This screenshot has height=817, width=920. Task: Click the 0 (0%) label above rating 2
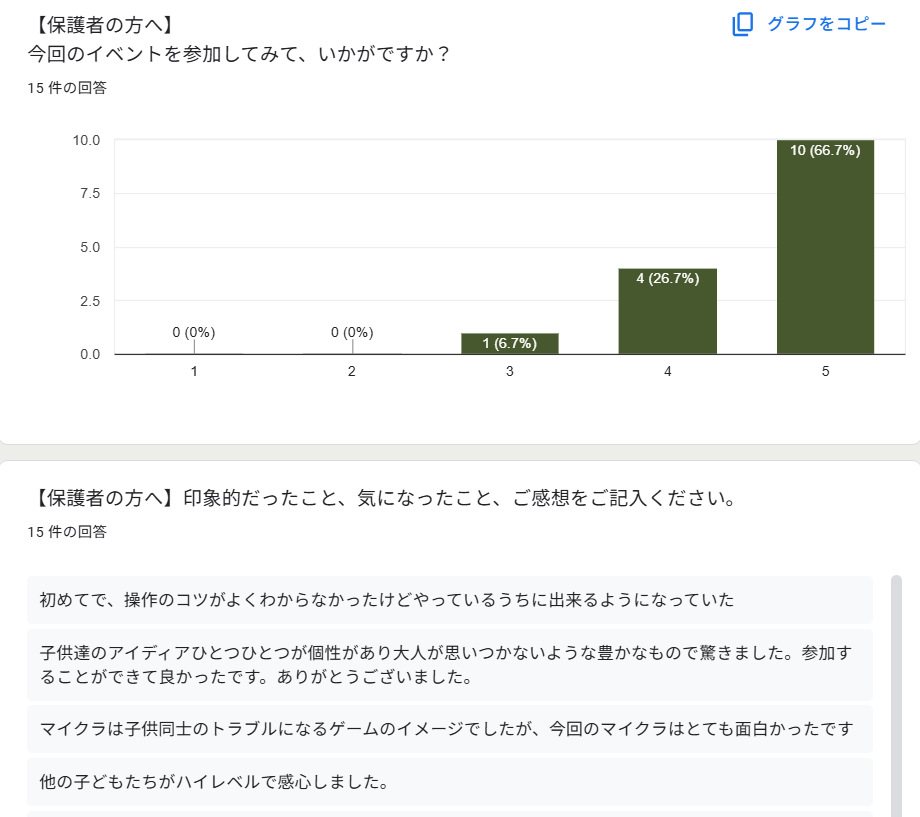tap(352, 332)
